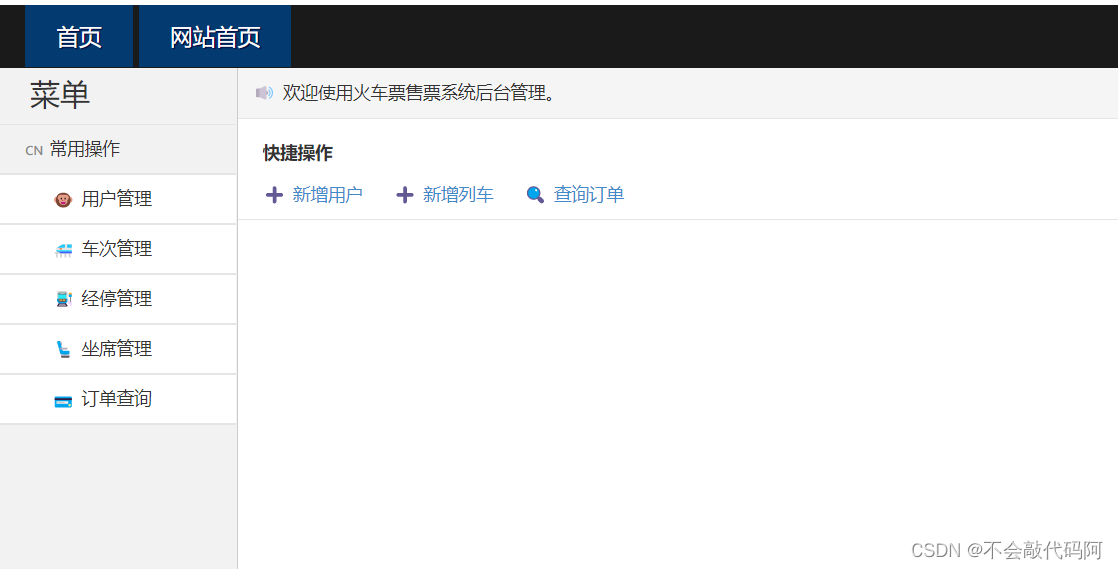Screen dimensions: 1118x569
Task: Click the 新增列车 quick link
Action: (x=458, y=195)
